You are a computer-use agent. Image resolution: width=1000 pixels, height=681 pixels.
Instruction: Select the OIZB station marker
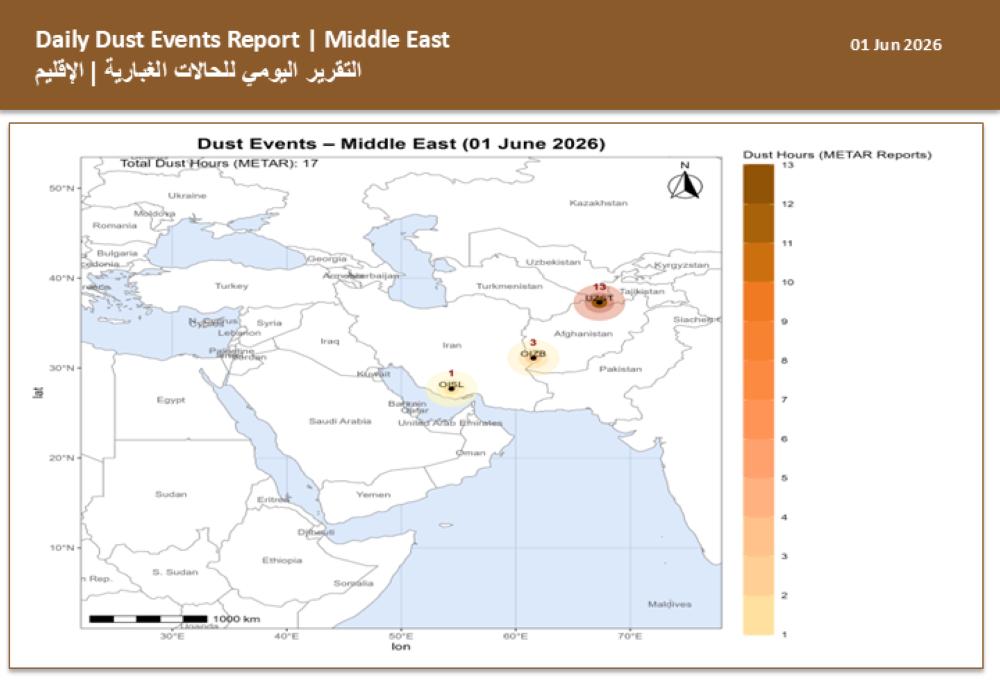[x=533, y=358]
